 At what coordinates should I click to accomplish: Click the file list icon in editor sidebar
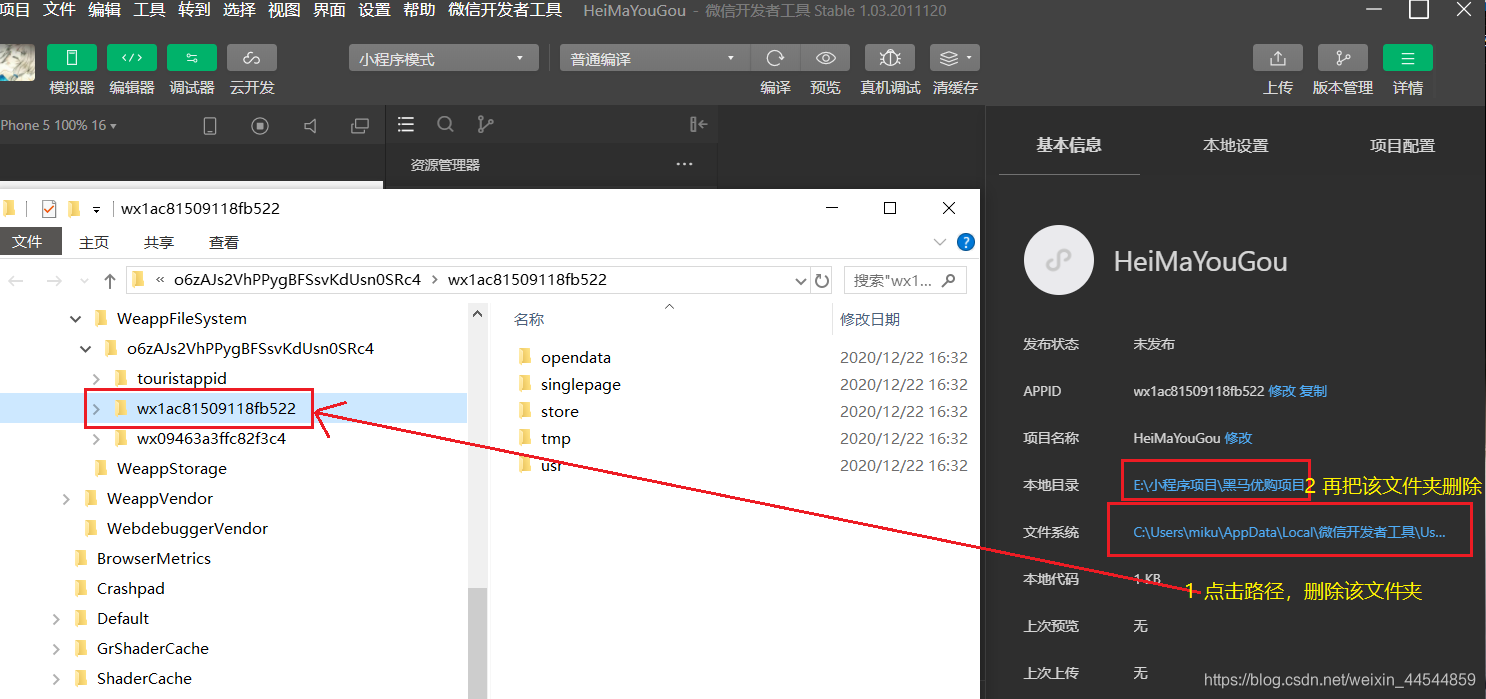pos(405,124)
